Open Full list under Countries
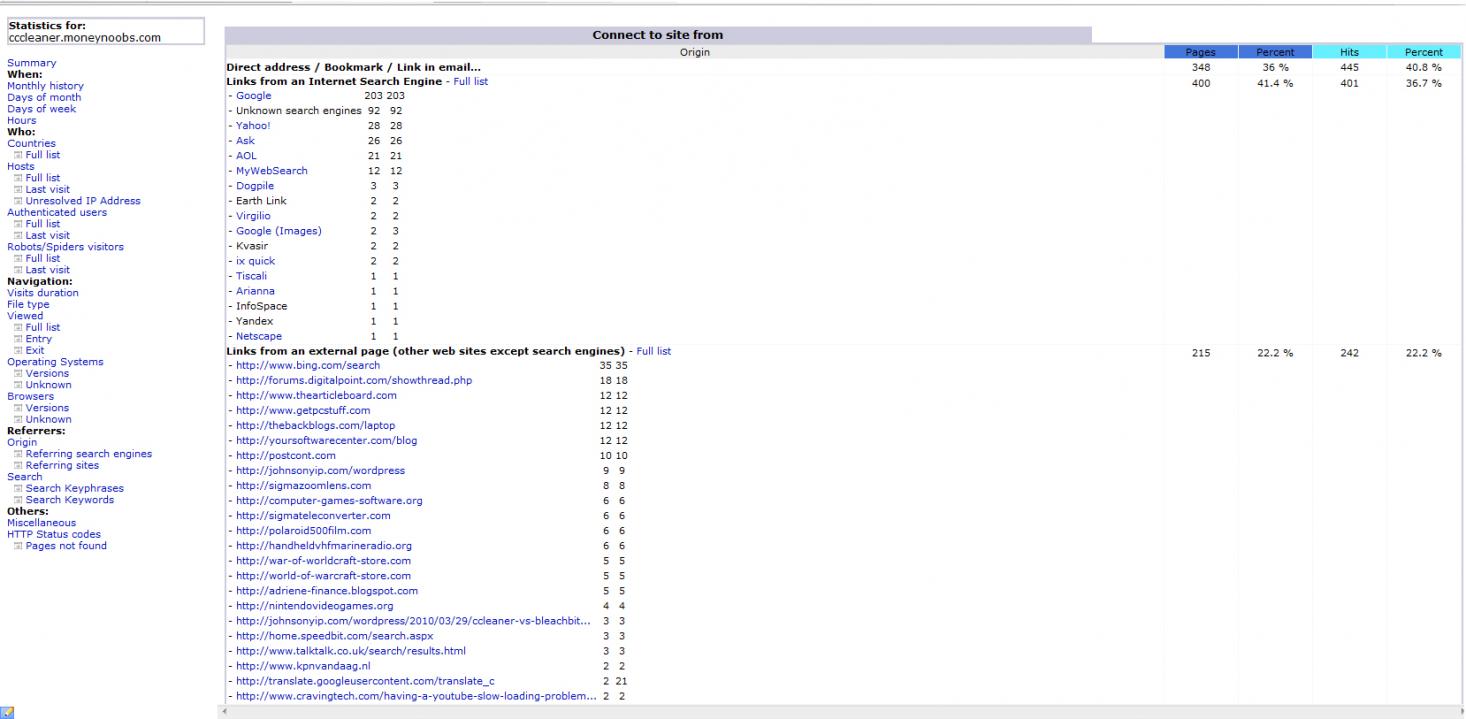Image resolution: width=1466 pixels, height=719 pixels. pos(43,155)
